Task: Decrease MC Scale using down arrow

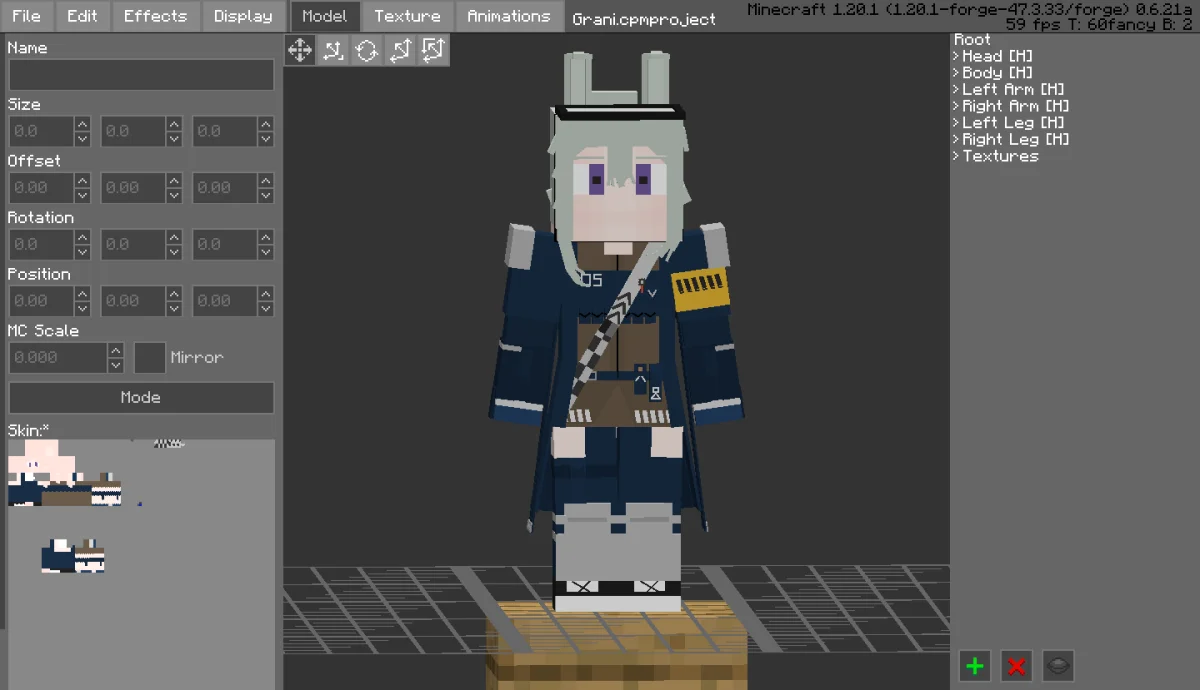Action: pos(116,365)
